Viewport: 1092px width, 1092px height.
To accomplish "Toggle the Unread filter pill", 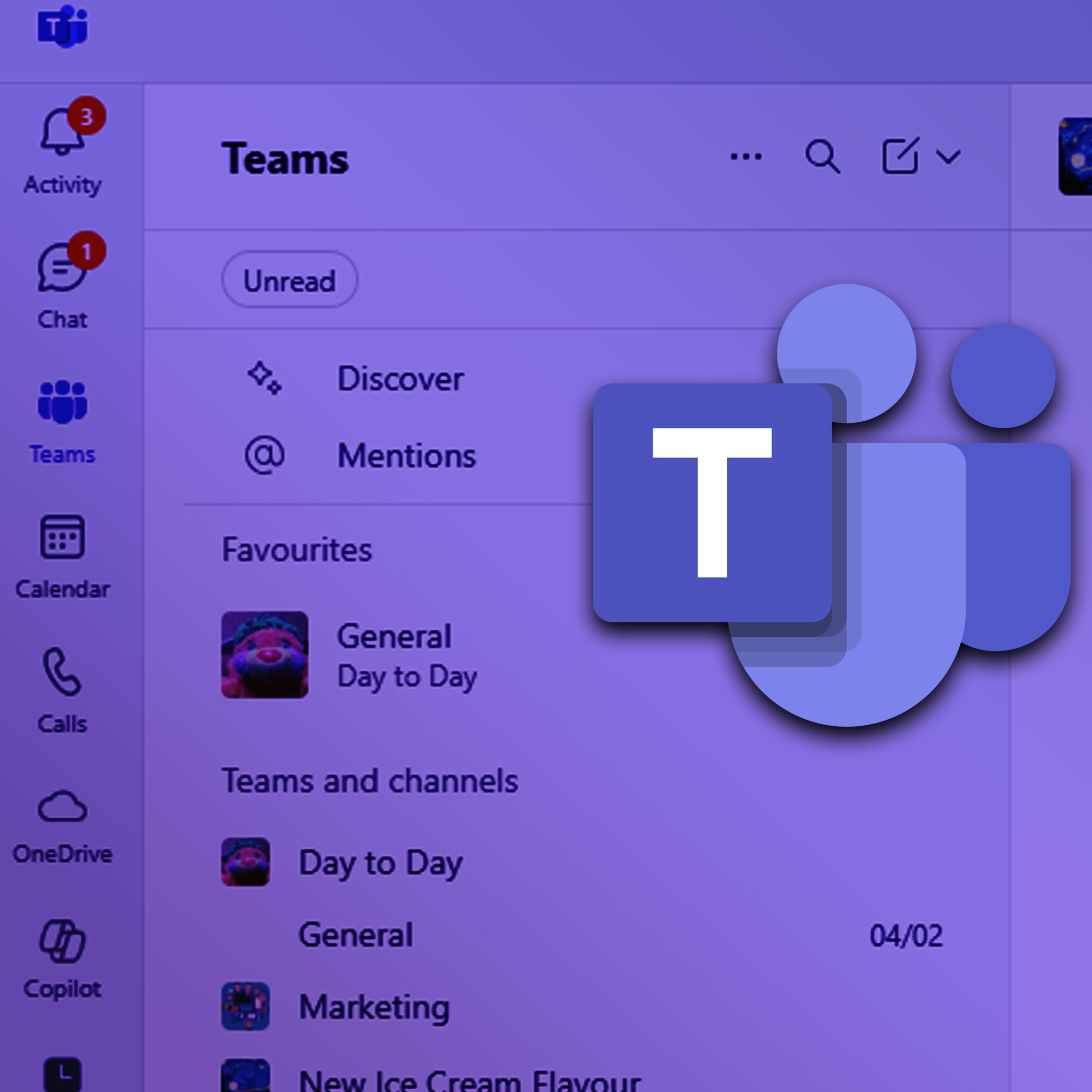I will point(290,280).
